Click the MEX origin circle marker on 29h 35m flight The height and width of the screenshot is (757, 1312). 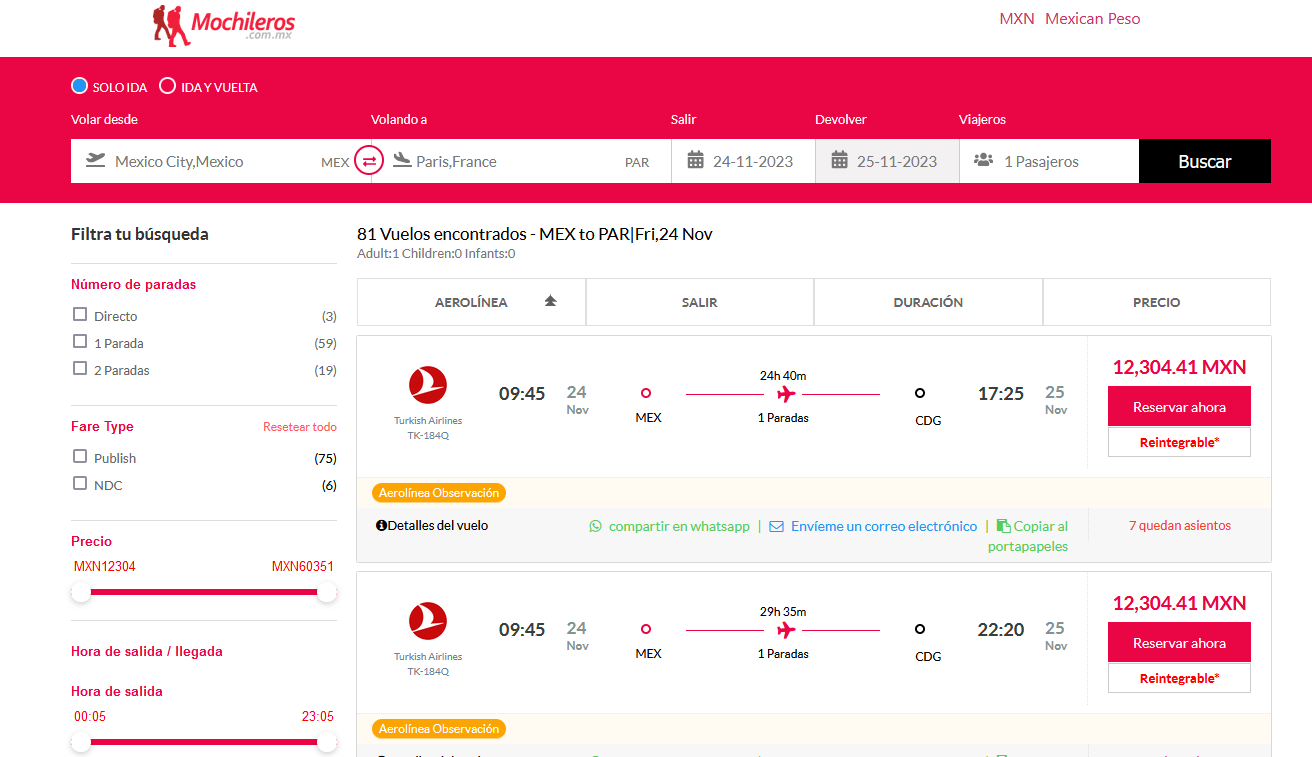tap(646, 629)
